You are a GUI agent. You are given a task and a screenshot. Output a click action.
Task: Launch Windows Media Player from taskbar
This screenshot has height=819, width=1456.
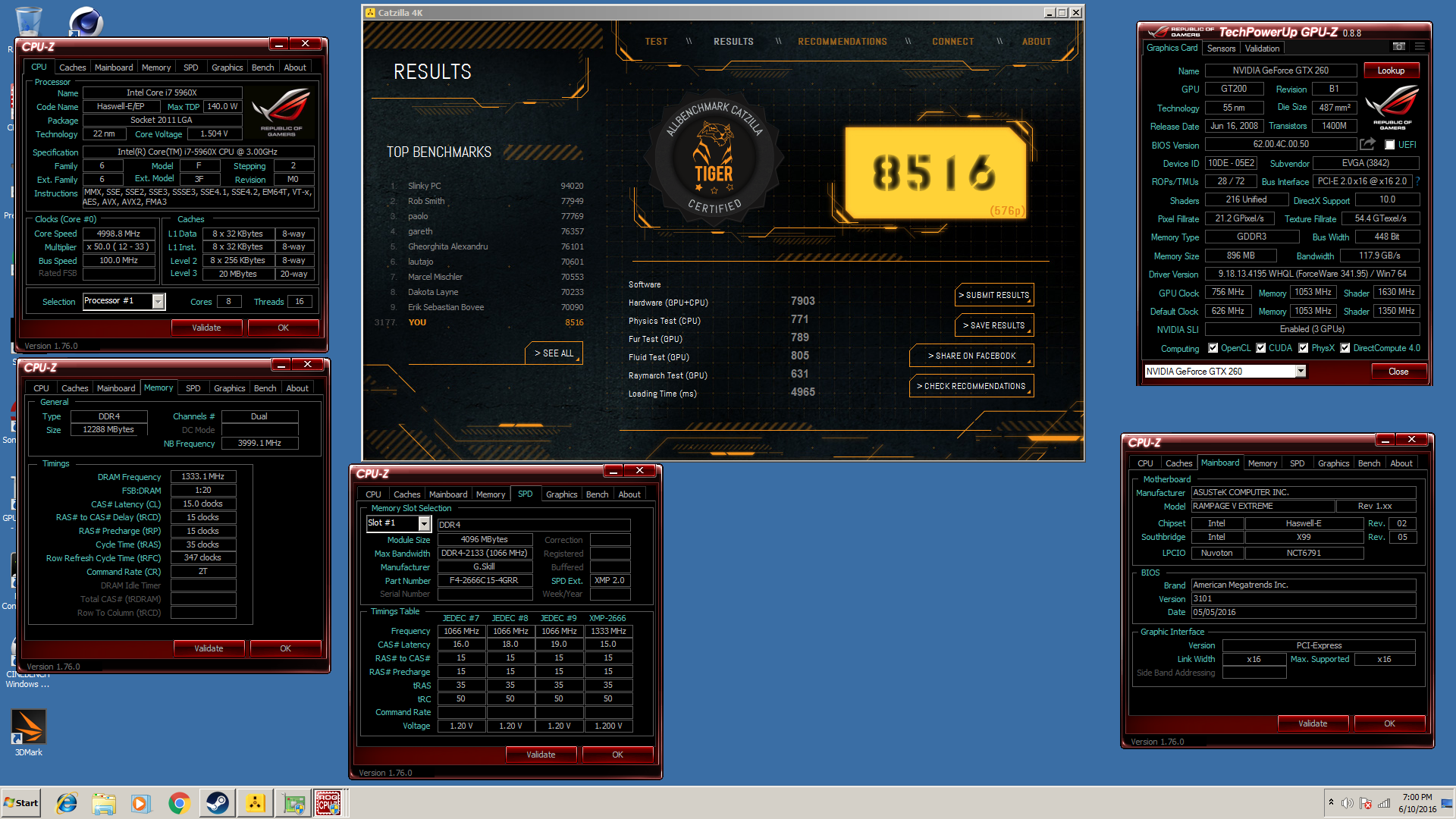click(x=140, y=803)
